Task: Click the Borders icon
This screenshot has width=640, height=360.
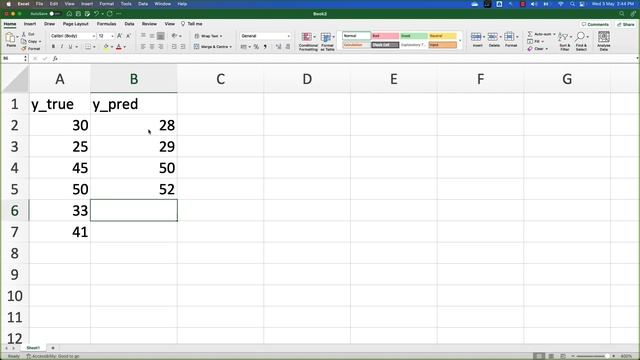Action: pos(88,47)
